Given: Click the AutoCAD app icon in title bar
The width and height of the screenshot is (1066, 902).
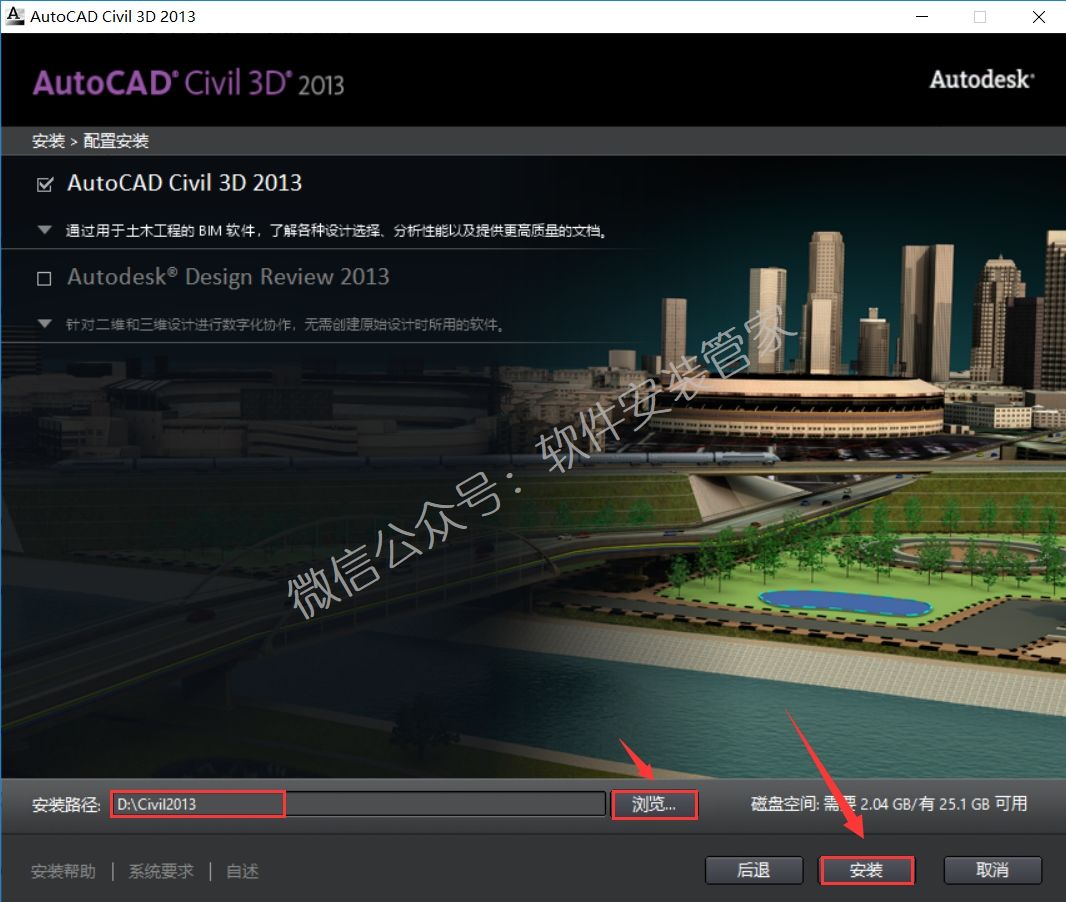Looking at the screenshot, I should click(x=15, y=16).
